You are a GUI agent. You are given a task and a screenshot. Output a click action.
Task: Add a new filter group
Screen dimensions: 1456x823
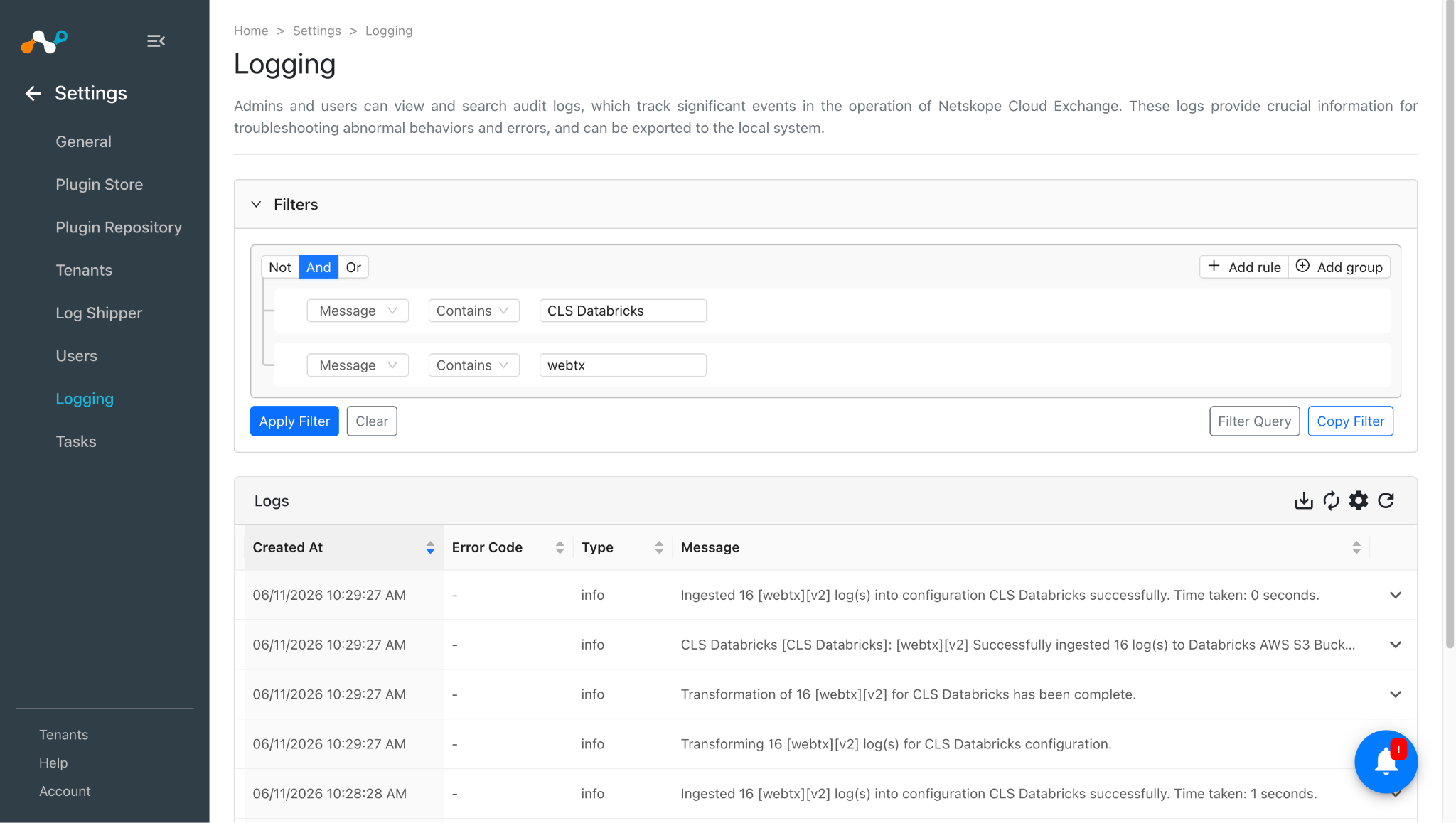1339,267
